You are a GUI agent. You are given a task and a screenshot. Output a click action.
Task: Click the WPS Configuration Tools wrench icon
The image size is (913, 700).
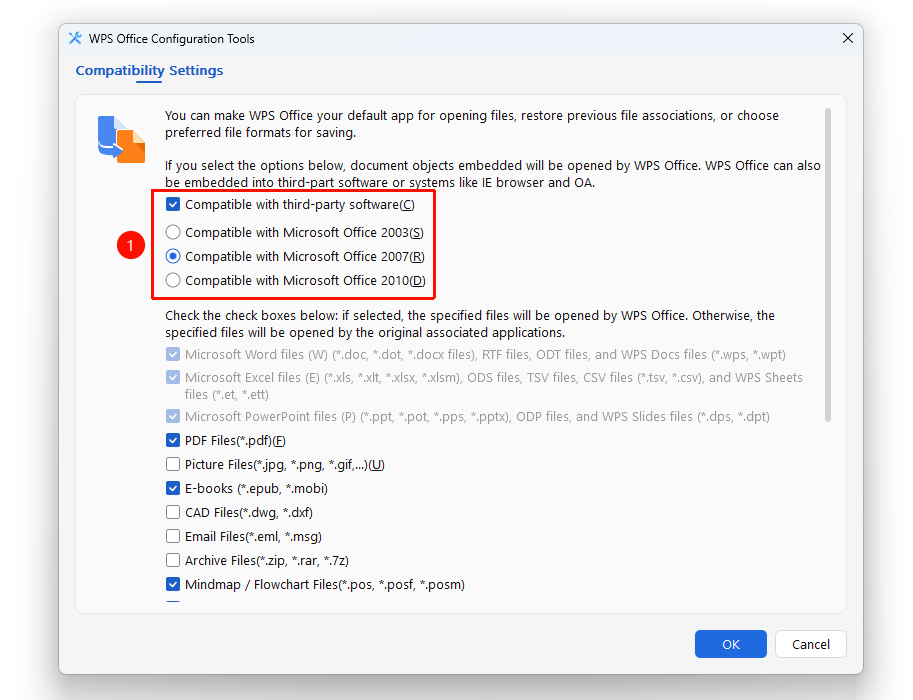[x=75, y=38]
